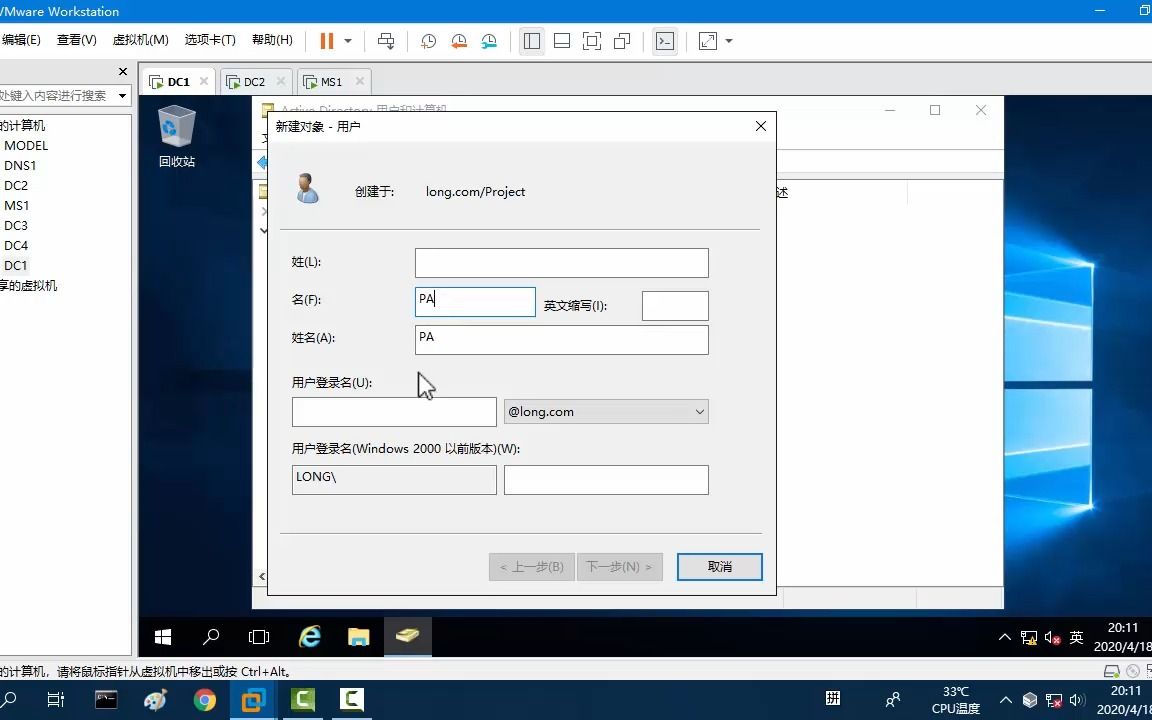
Task: Click the guest taskbar search icon
Action: (211, 636)
